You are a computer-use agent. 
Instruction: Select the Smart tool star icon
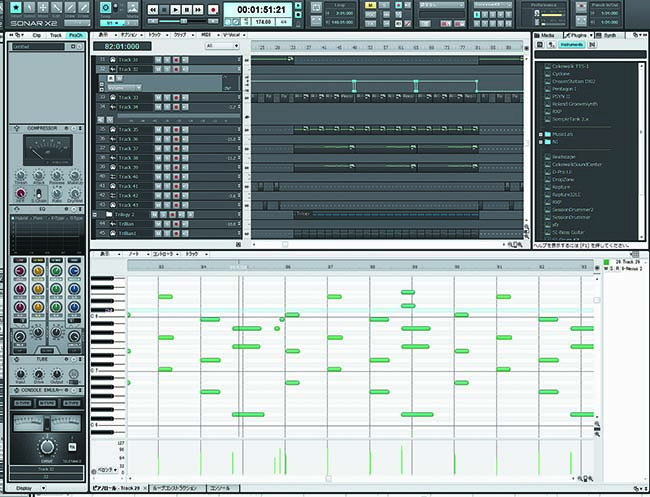tap(16, 7)
